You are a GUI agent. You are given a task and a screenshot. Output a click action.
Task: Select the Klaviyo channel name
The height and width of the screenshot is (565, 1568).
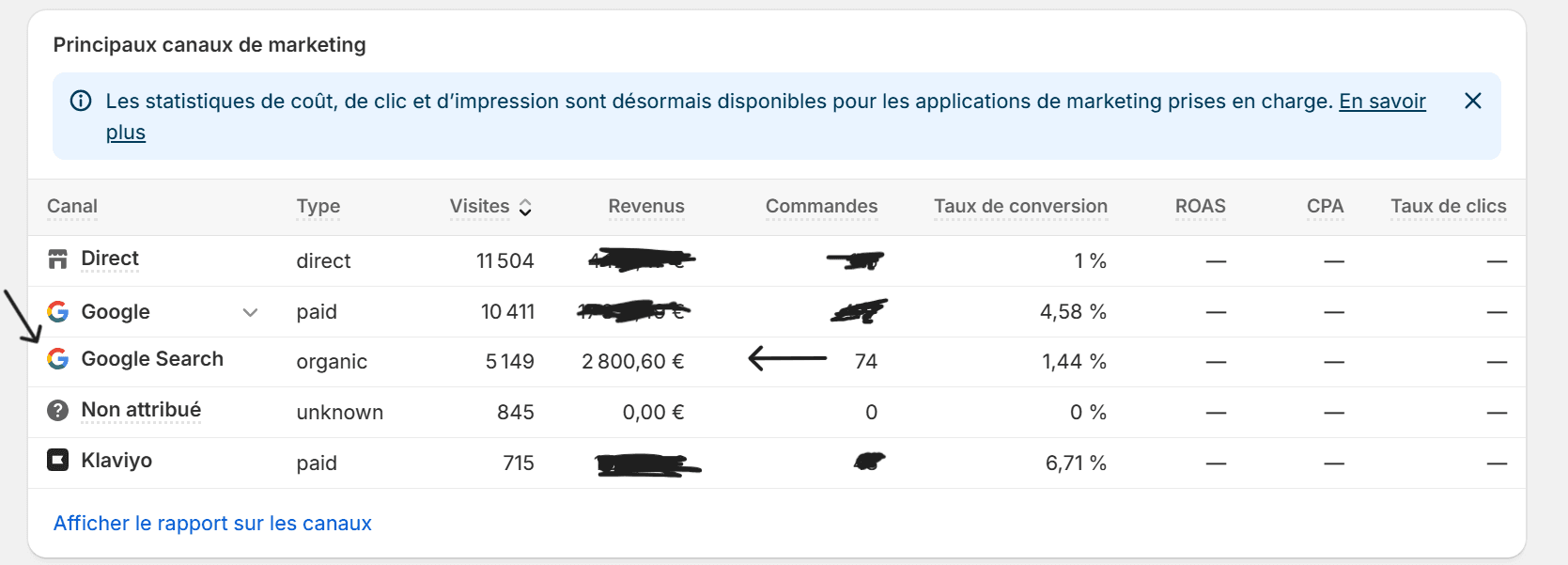(116, 461)
